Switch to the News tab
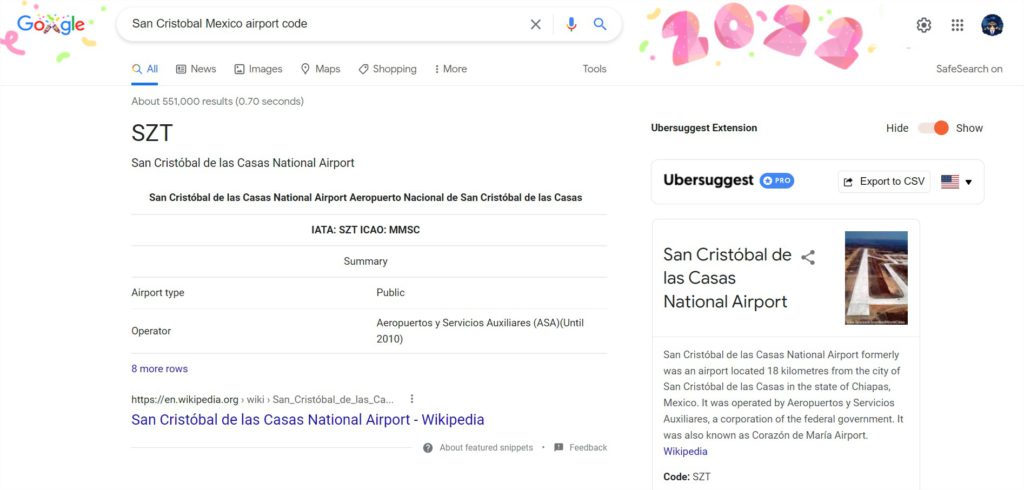Viewport: 1024px width, 490px height. pos(196,69)
